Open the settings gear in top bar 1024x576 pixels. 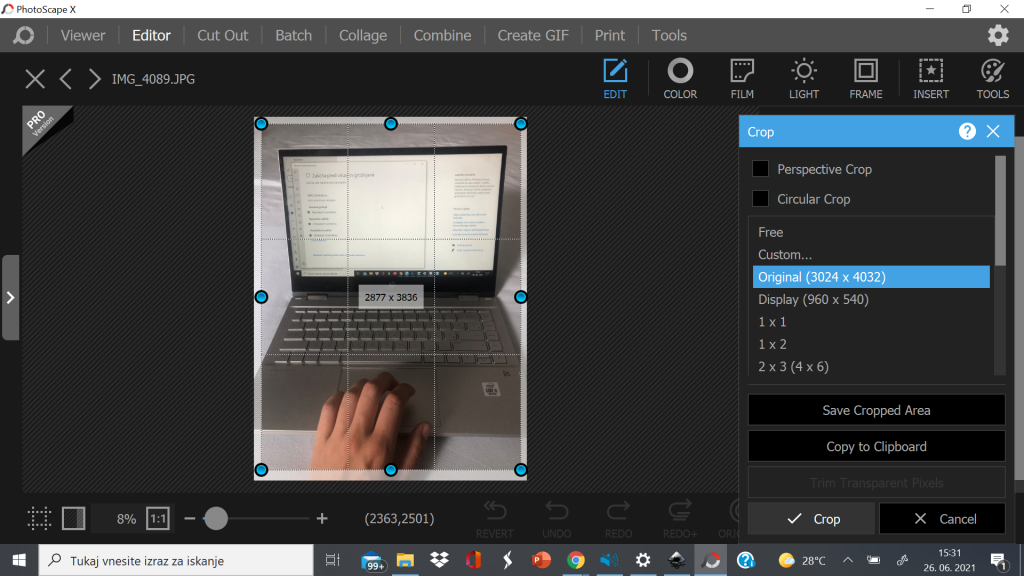pyautogui.click(x=998, y=35)
